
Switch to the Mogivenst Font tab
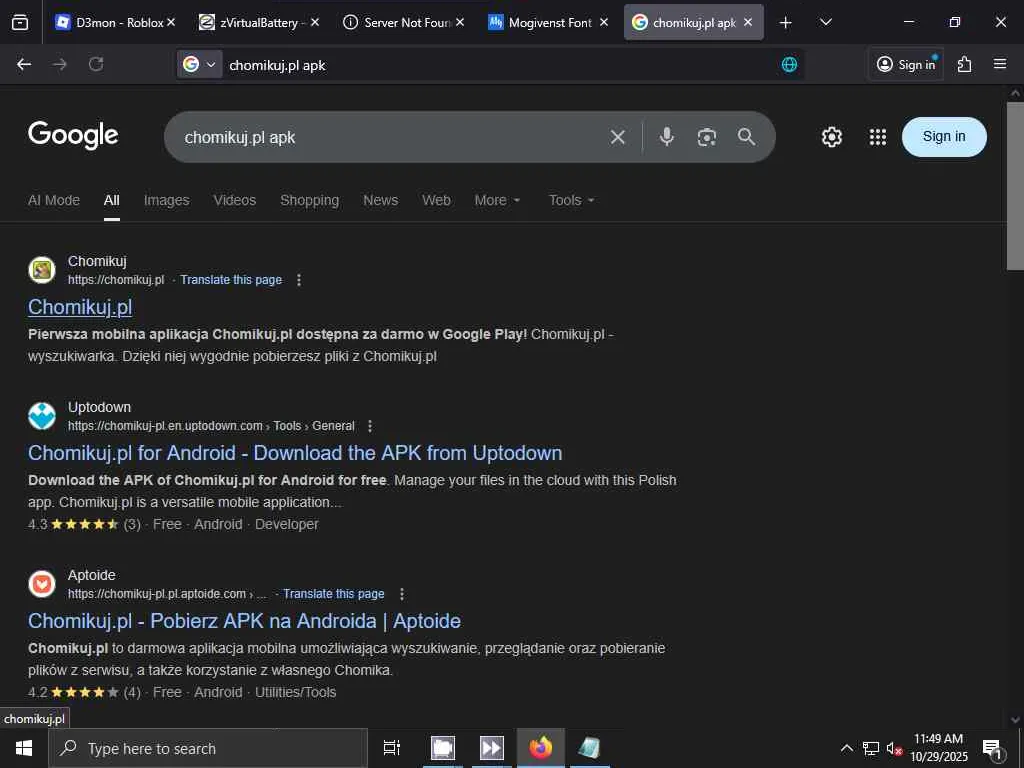(x=547, y=22)
